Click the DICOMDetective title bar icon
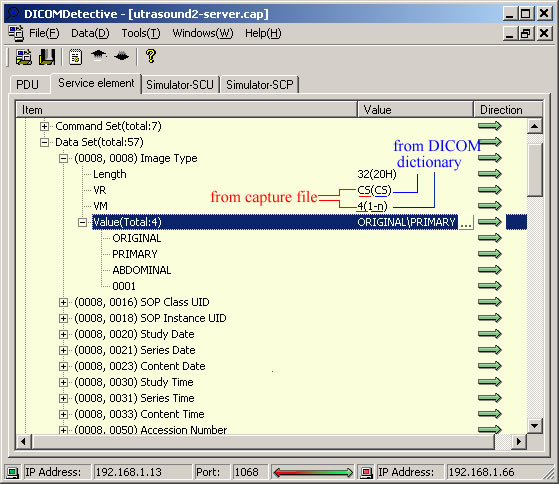559x484 pixels. tap(14, 14)
